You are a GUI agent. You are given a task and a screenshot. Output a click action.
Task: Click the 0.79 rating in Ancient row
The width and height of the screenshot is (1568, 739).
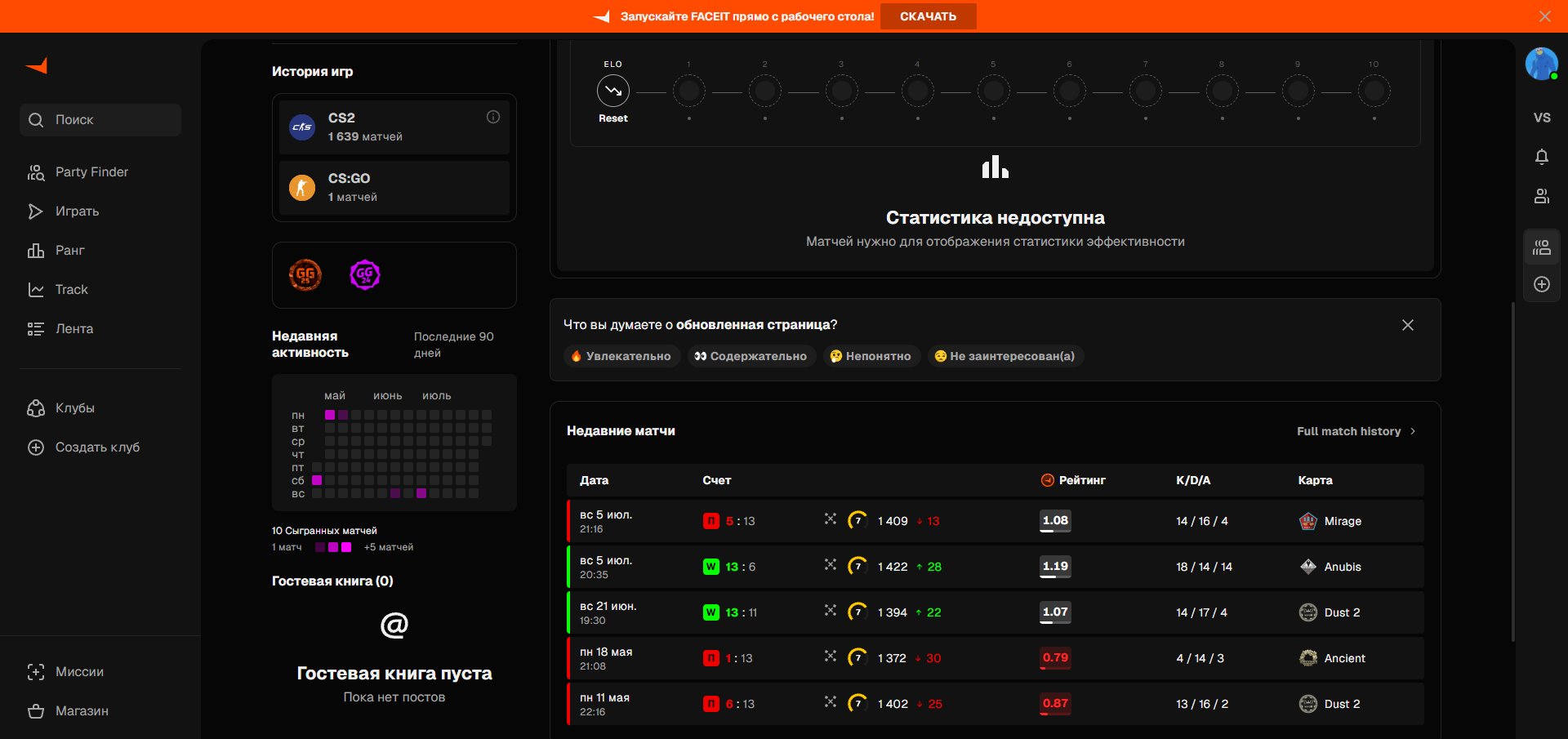(1055, 658)
